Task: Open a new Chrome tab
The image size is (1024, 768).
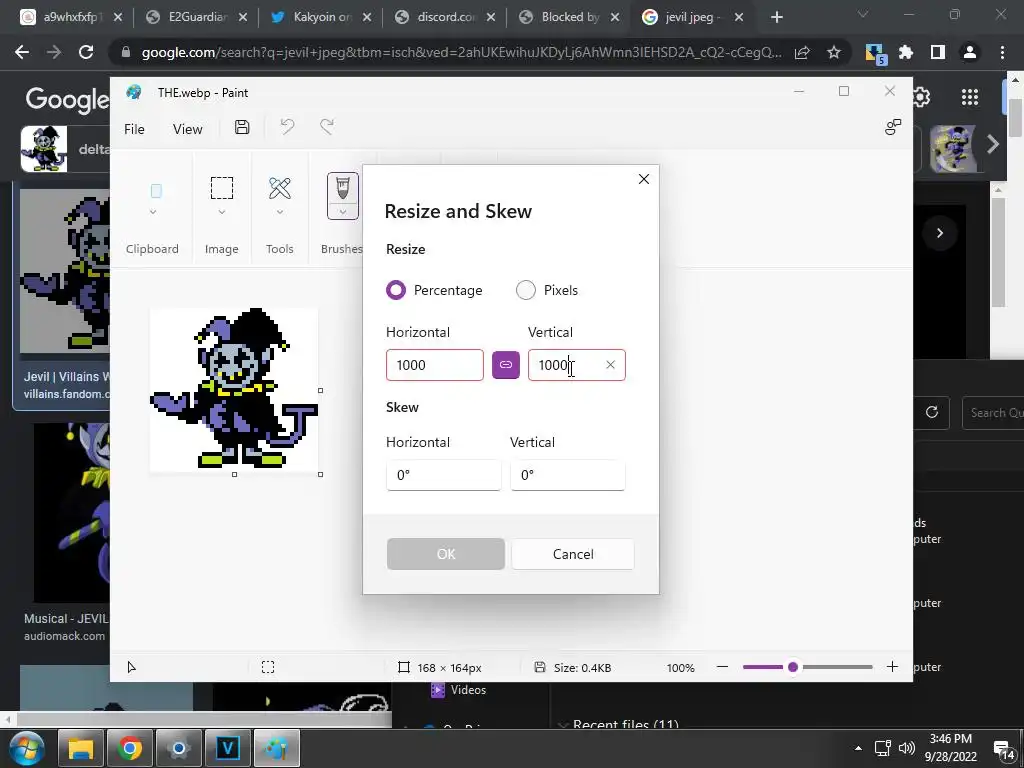Action: pyautogui.click(x=776, y=18)
